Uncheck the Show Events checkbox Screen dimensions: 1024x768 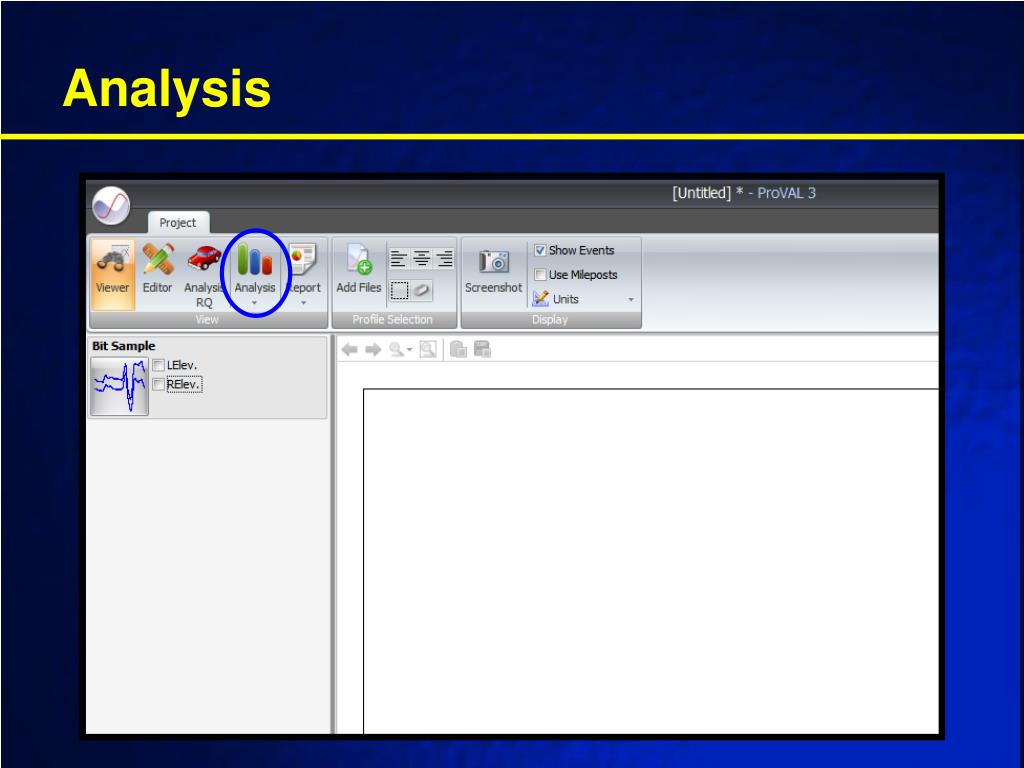pos(540,250)
